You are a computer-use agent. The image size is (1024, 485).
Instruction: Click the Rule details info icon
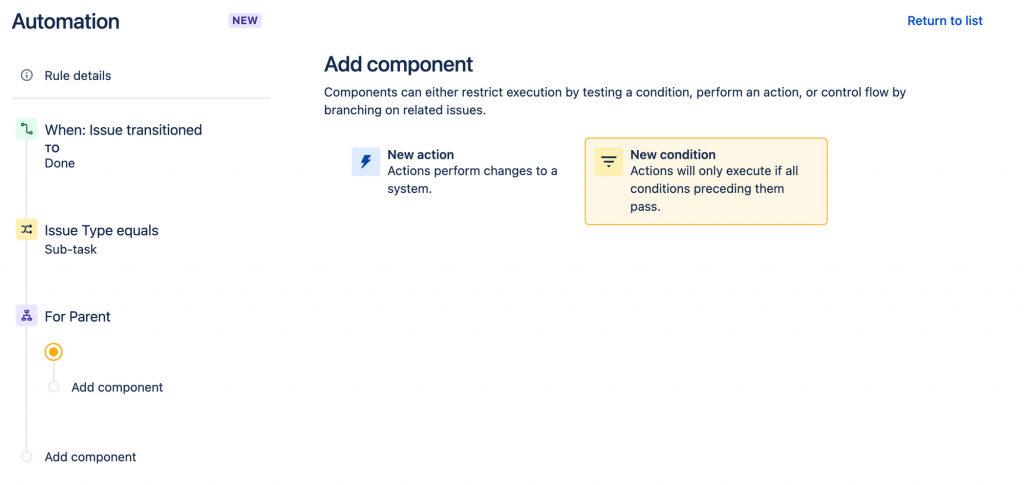pos(27,76)
